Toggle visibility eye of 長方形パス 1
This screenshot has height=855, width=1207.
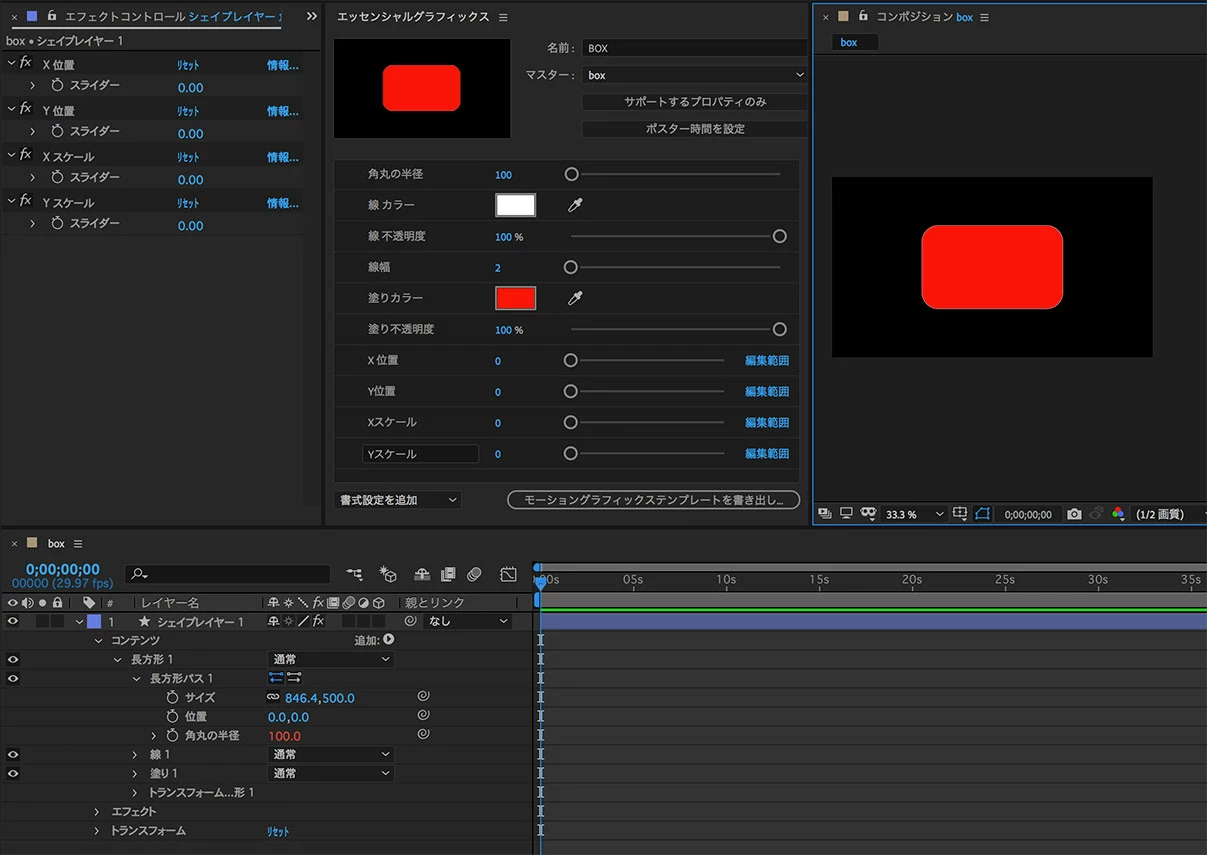coord(13,678)
